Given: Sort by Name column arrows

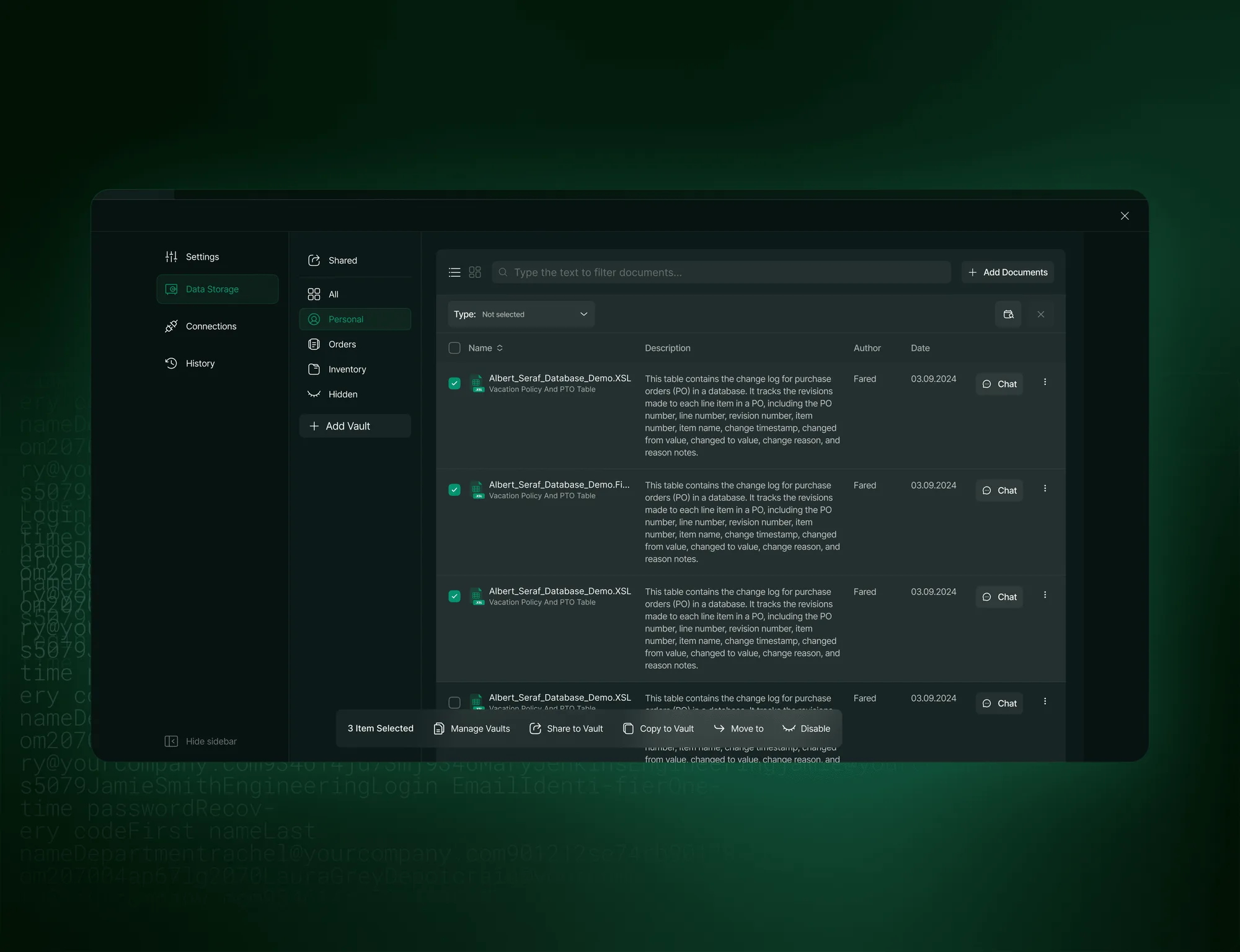Looking at the screenshot, I should (500, 348).
